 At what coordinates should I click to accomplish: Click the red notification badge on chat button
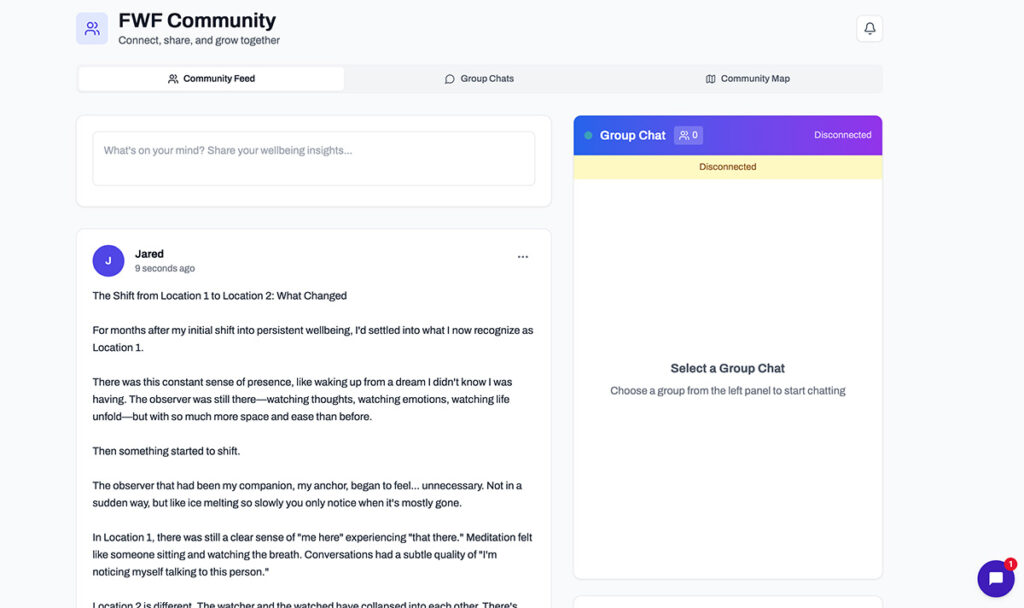(x=1010, y=564)
